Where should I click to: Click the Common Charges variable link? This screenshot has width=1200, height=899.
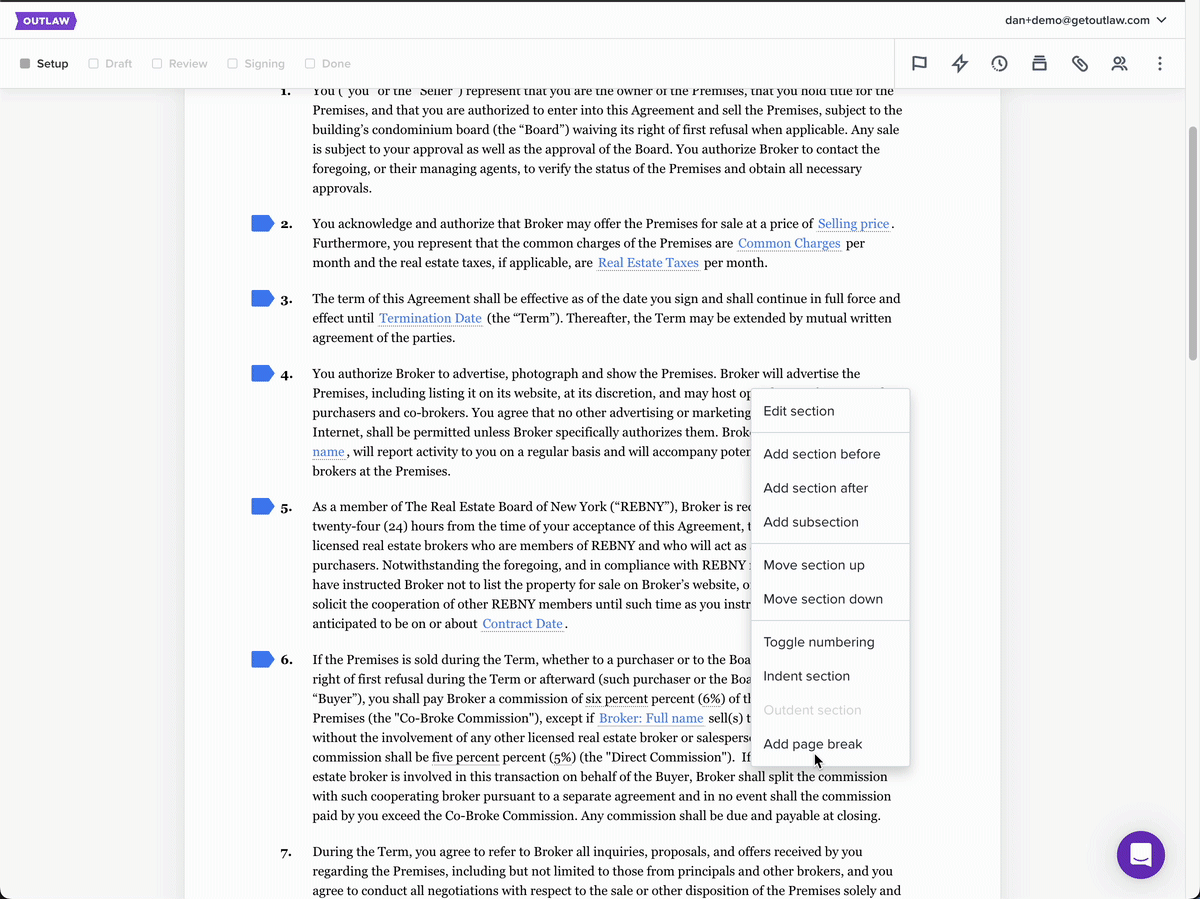(x=789, y=244)
